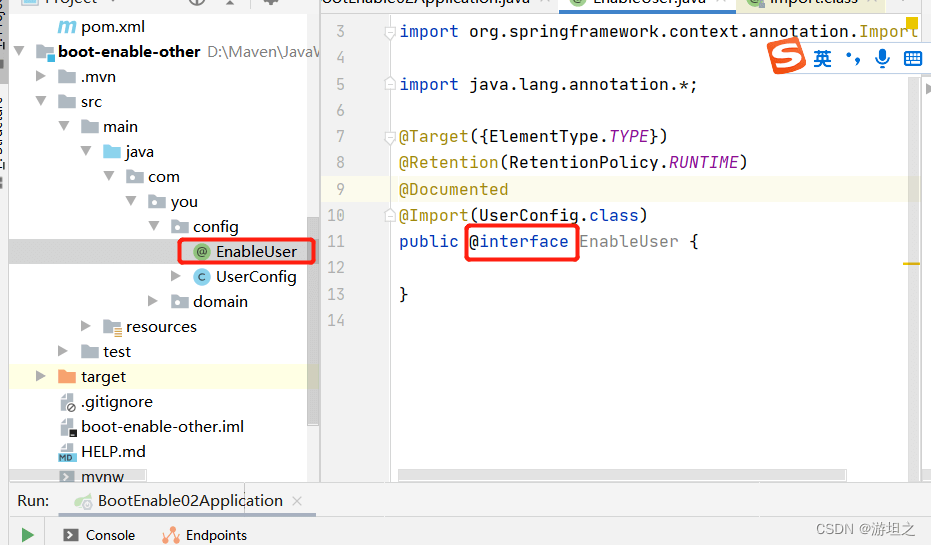Select the UserConfig class file
This screenshot has width=931, height=545.
256,277
